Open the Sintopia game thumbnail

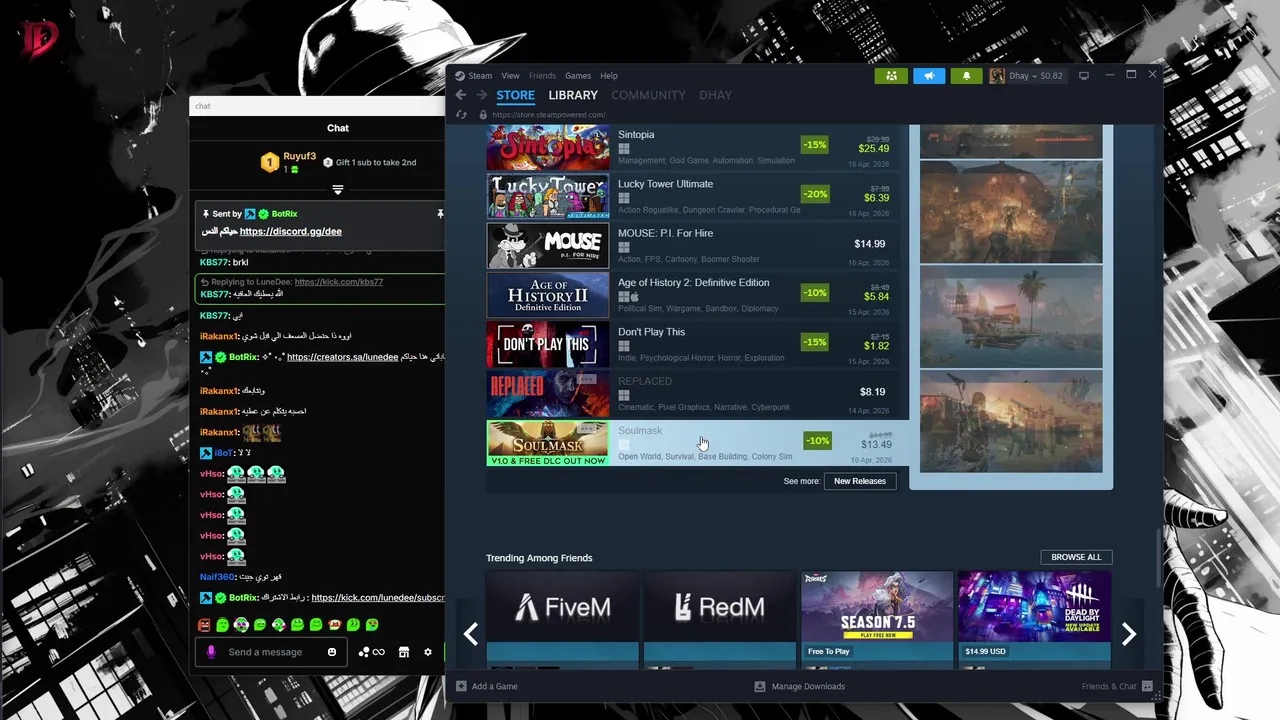(547, 146)
